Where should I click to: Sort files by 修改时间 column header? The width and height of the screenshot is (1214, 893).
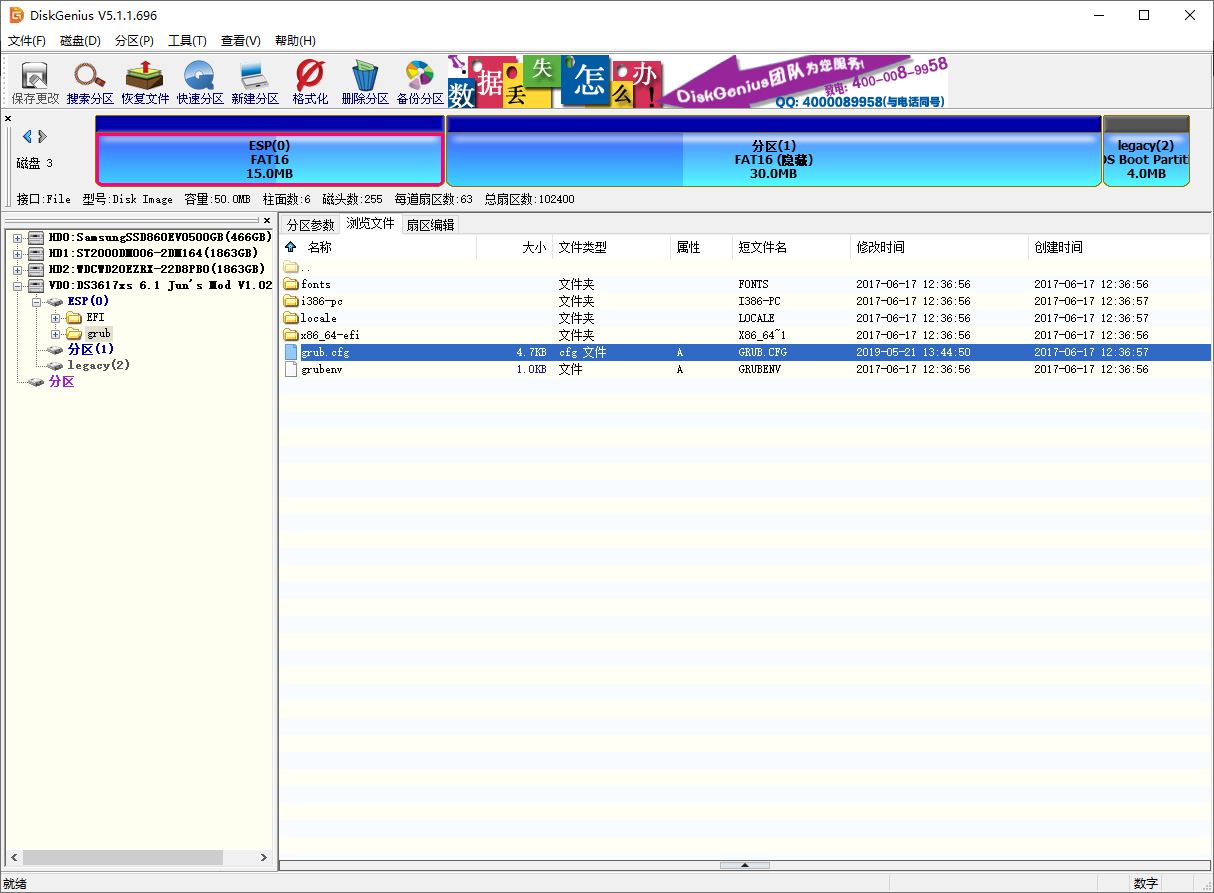pyautogui.click(x=880, y=247)
